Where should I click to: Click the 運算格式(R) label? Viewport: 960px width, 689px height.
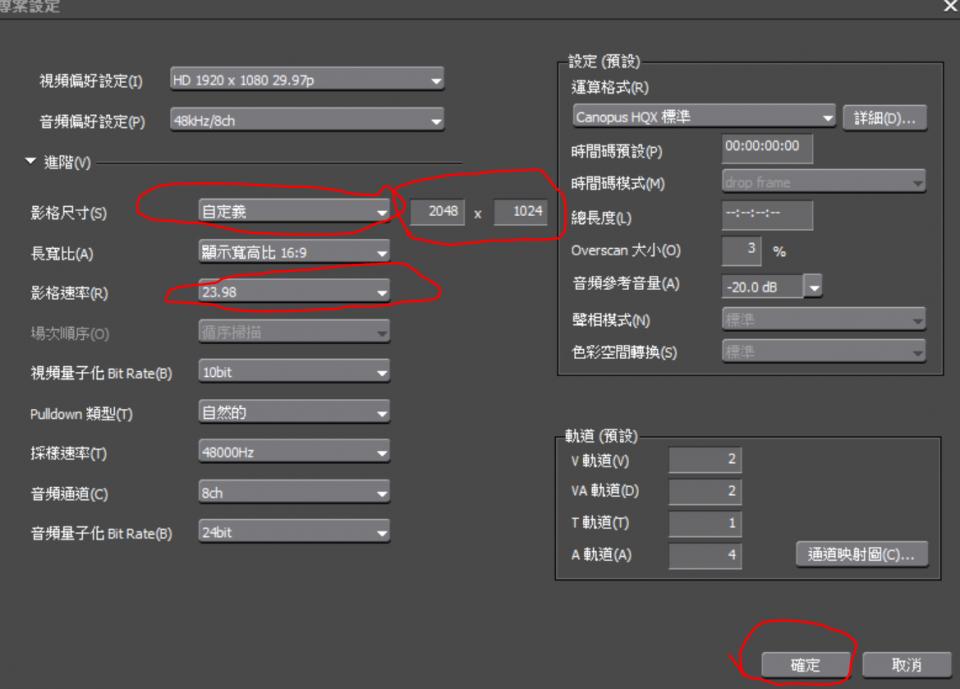[610, 88]
